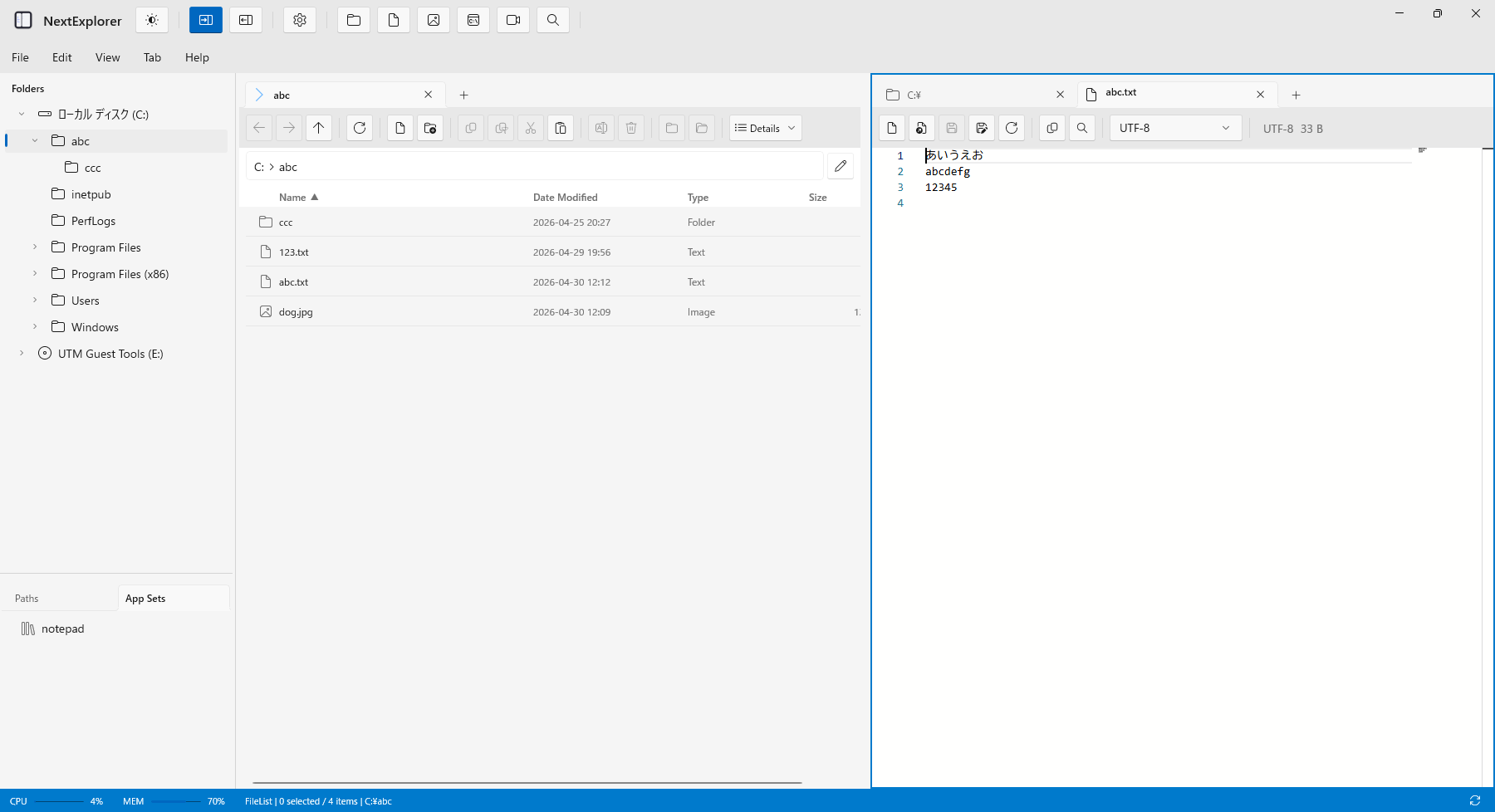Click the folder icon in the title toolbar

click(354, 20)
